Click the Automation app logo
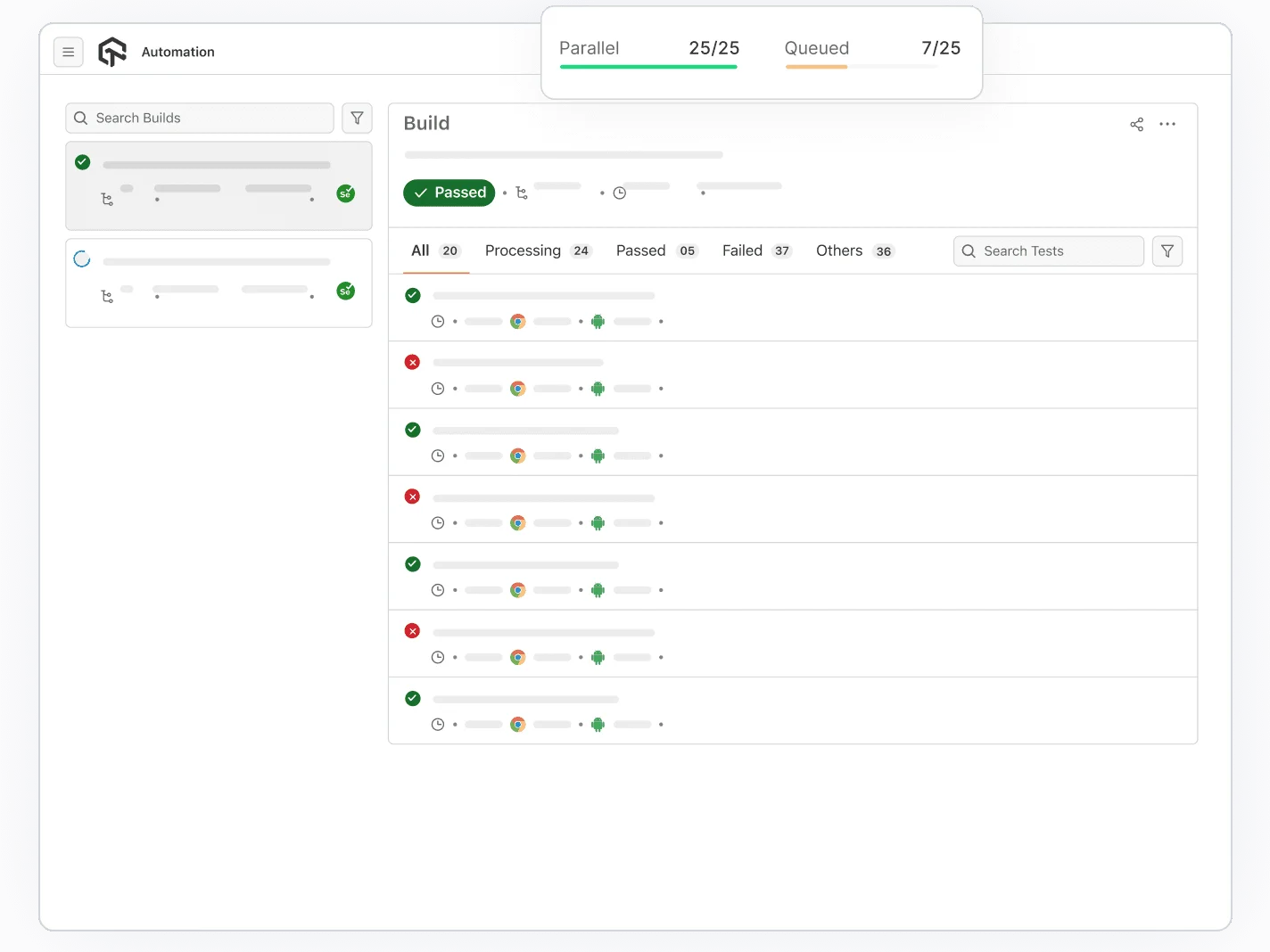This screenshot has width=1270, height=952. point(111,52)
